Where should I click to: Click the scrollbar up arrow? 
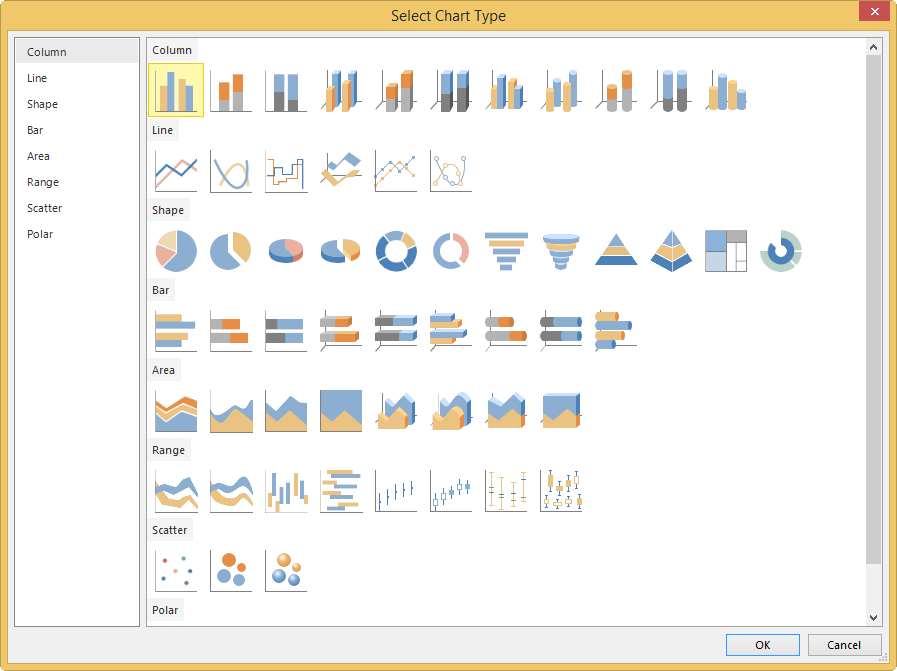point(873,47)
